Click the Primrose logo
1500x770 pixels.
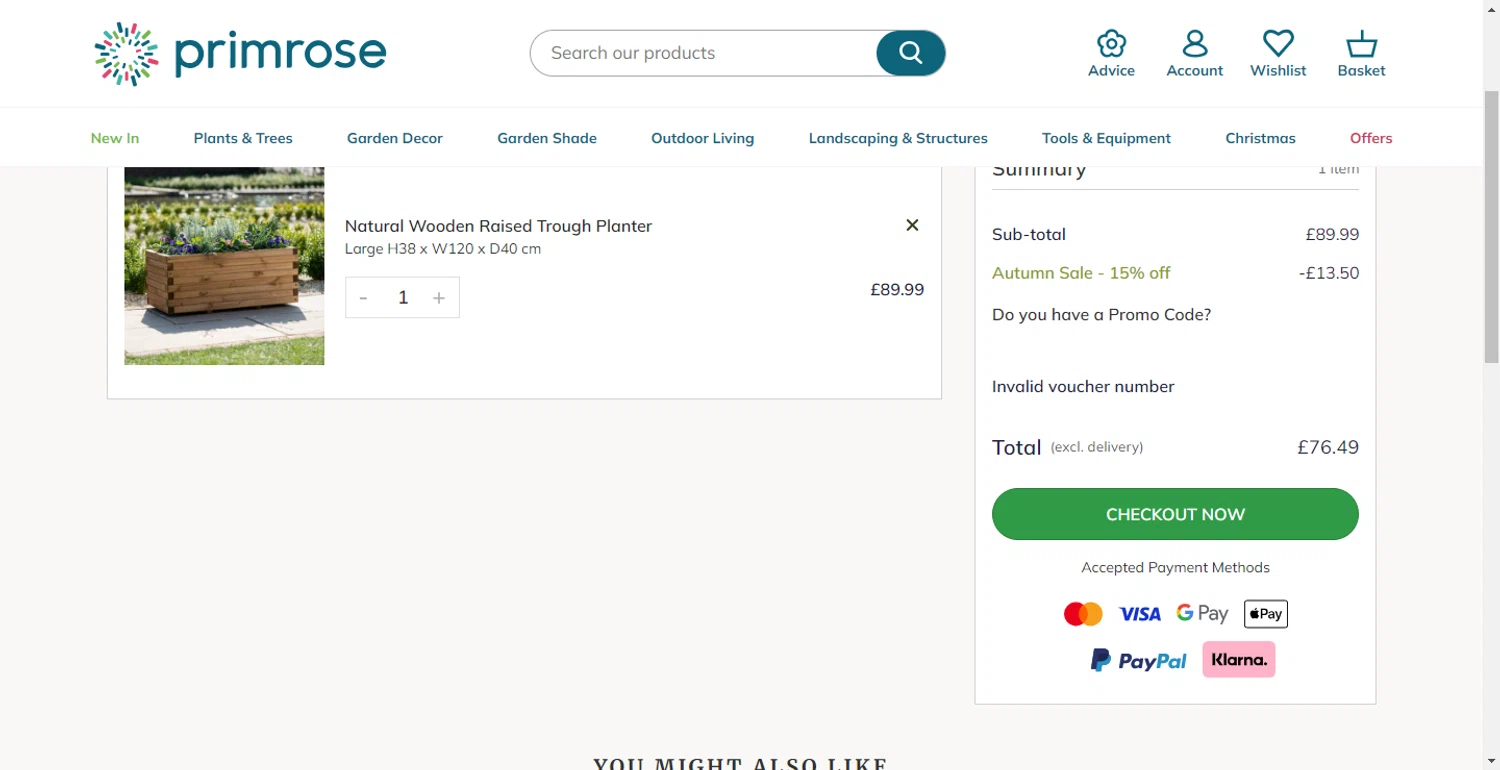pos(240,53)
